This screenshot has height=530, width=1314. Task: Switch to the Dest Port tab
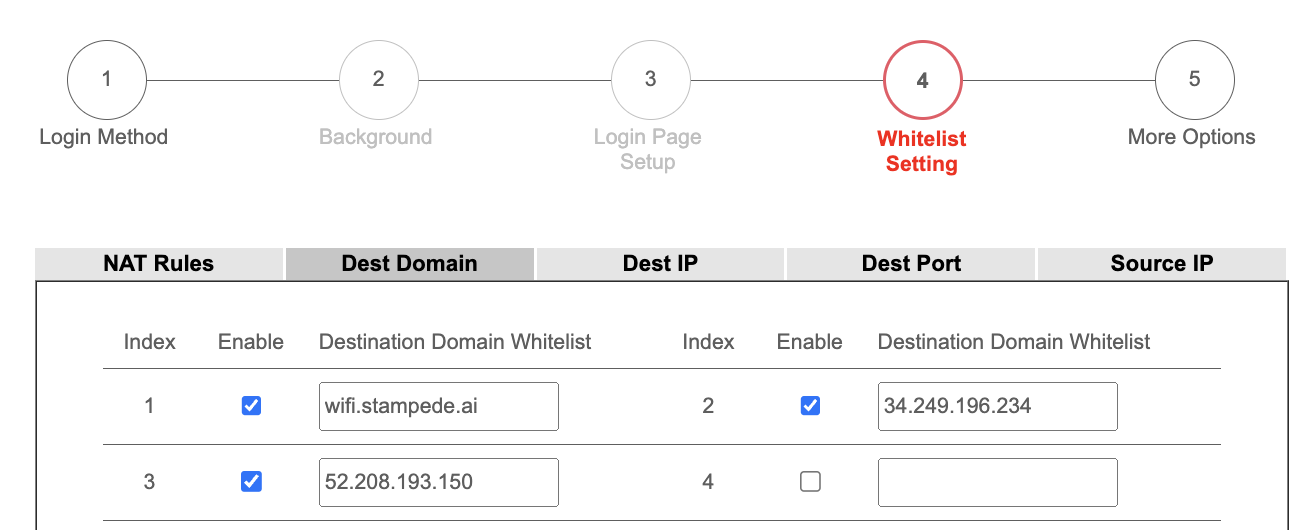coord(911,264)
